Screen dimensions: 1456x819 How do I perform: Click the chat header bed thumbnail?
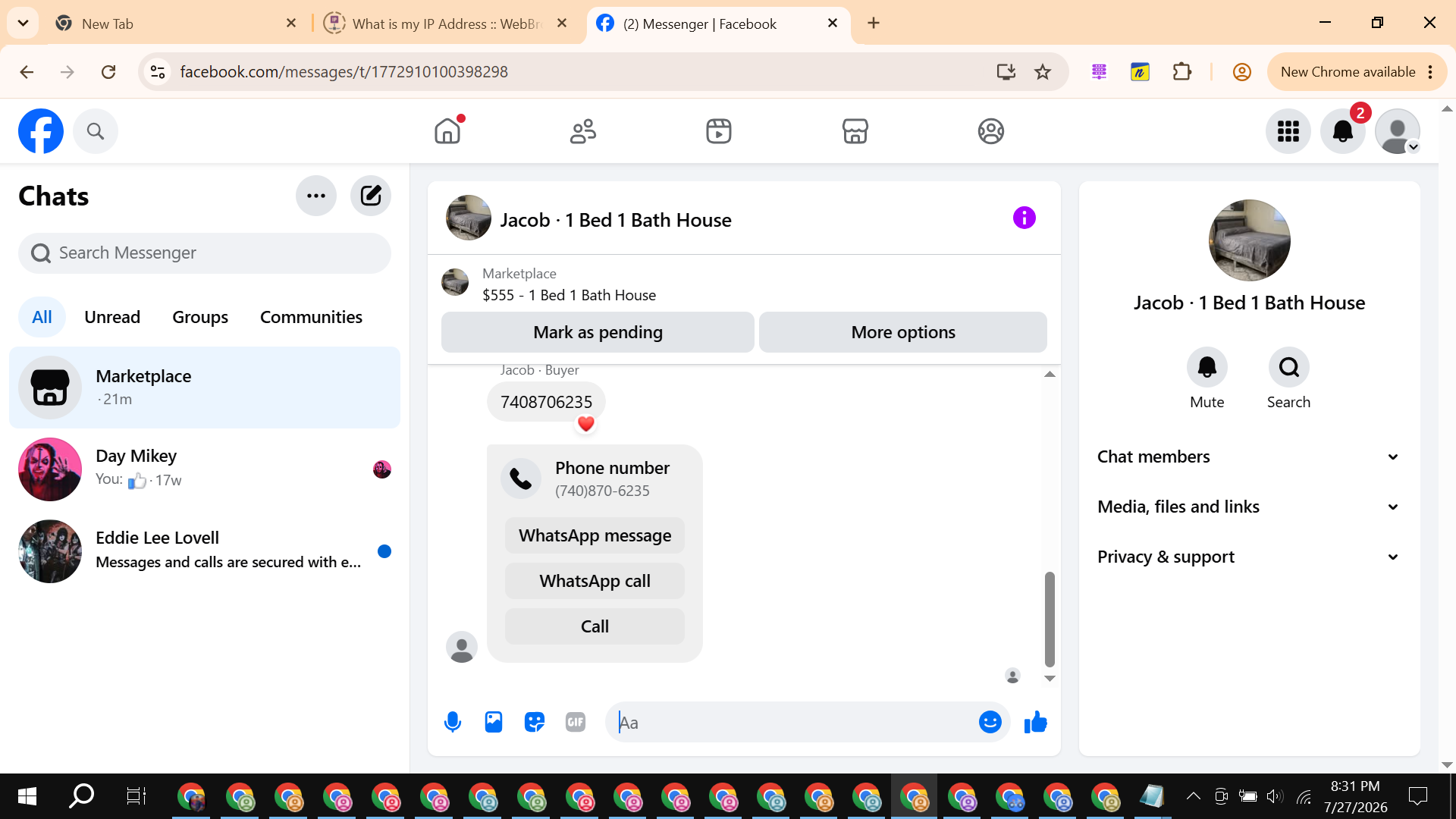click(469, 218)
